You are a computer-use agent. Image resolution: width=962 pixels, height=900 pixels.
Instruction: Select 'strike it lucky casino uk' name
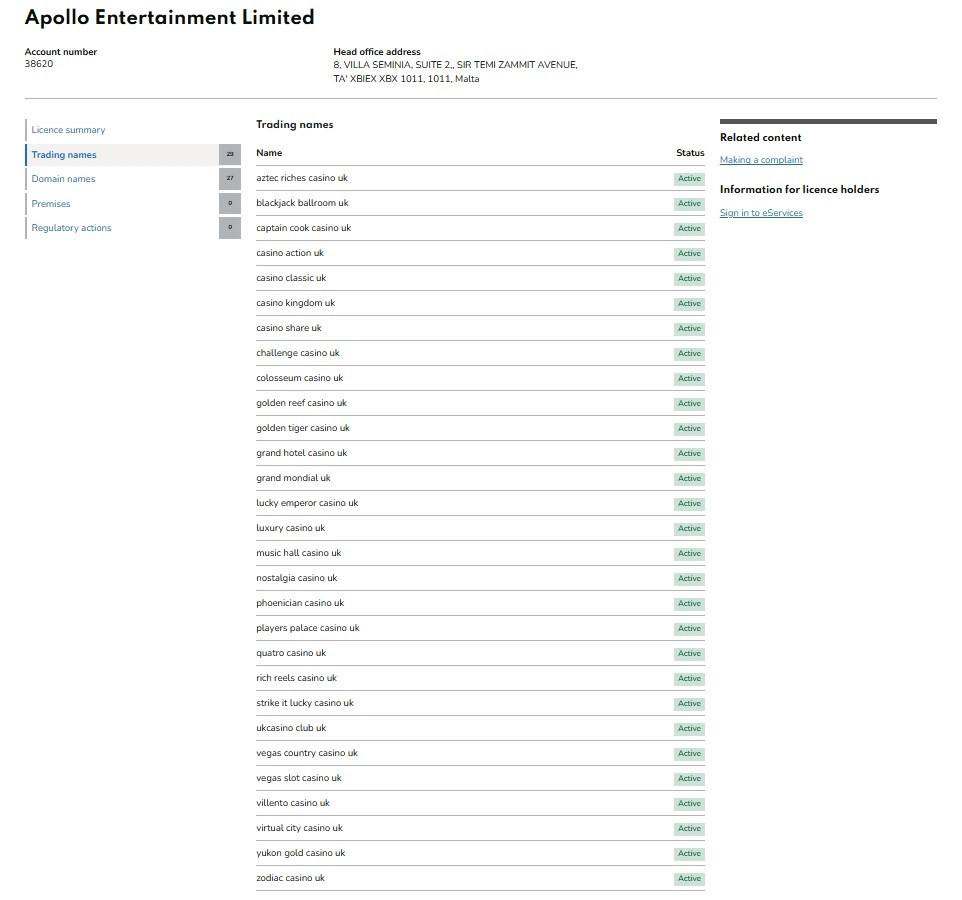click(305, 703)
